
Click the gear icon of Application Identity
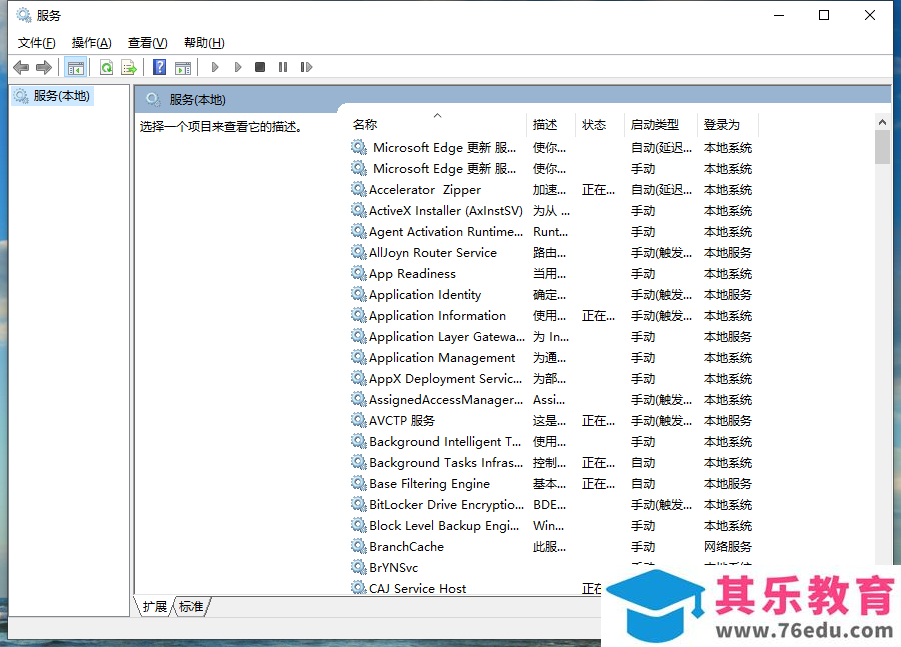pyautogui.click(x=359, y=294)
